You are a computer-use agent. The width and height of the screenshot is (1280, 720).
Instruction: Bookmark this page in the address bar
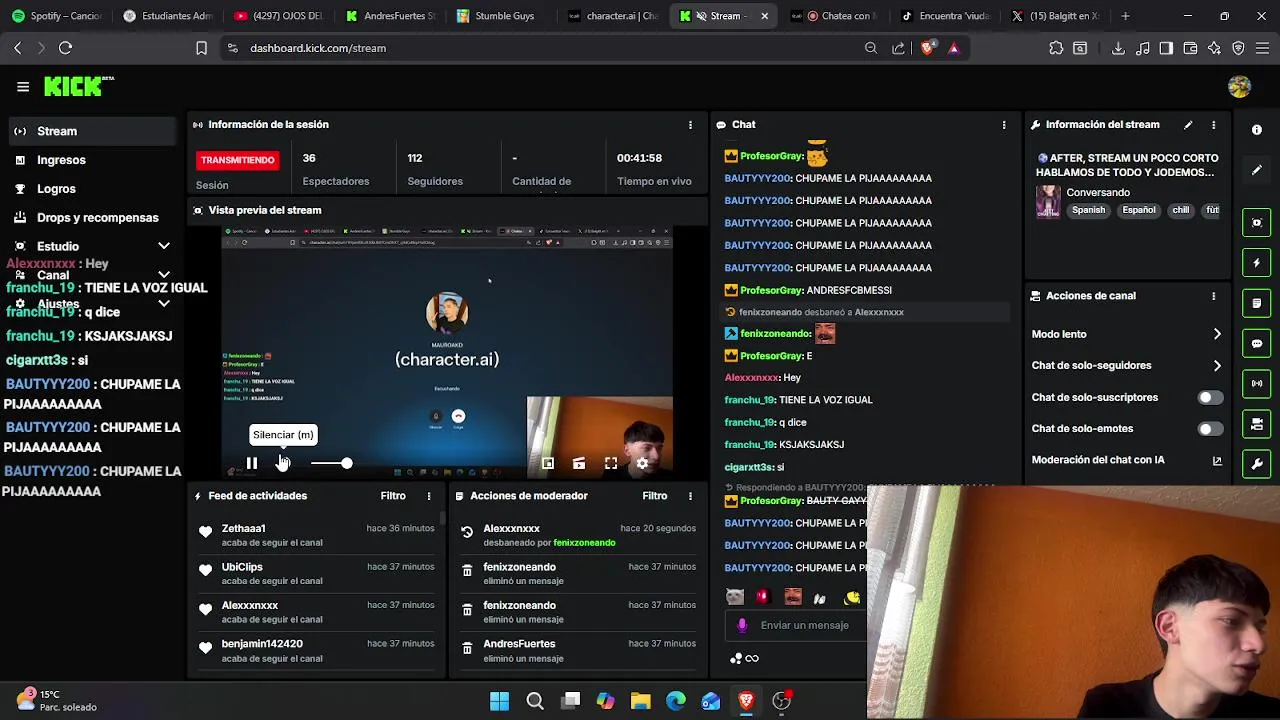201,48
